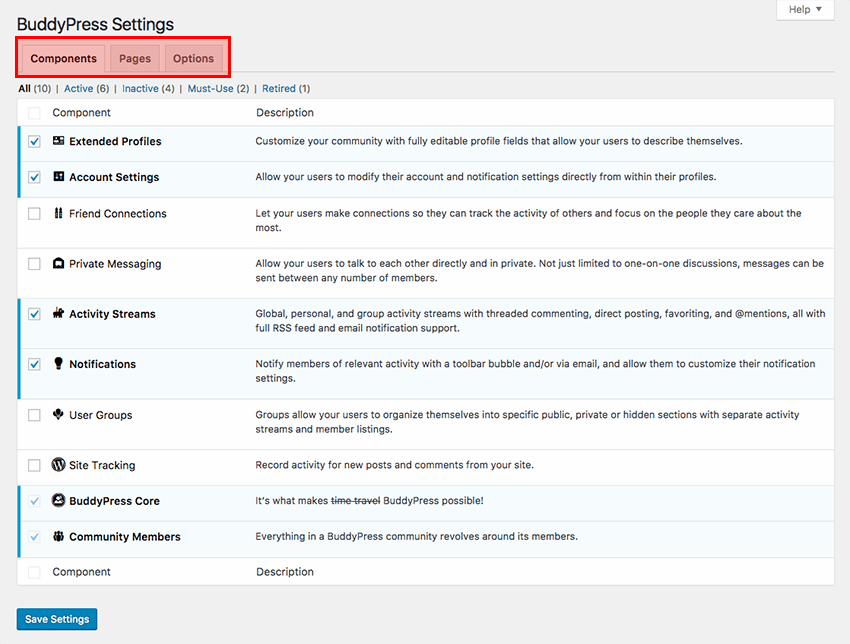
Task: Filter by Inactive components
Action: (140, 88)
